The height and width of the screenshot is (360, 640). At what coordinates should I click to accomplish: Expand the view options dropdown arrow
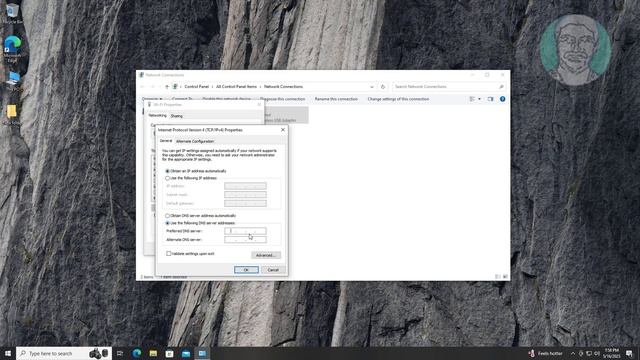tap(479, 99)
